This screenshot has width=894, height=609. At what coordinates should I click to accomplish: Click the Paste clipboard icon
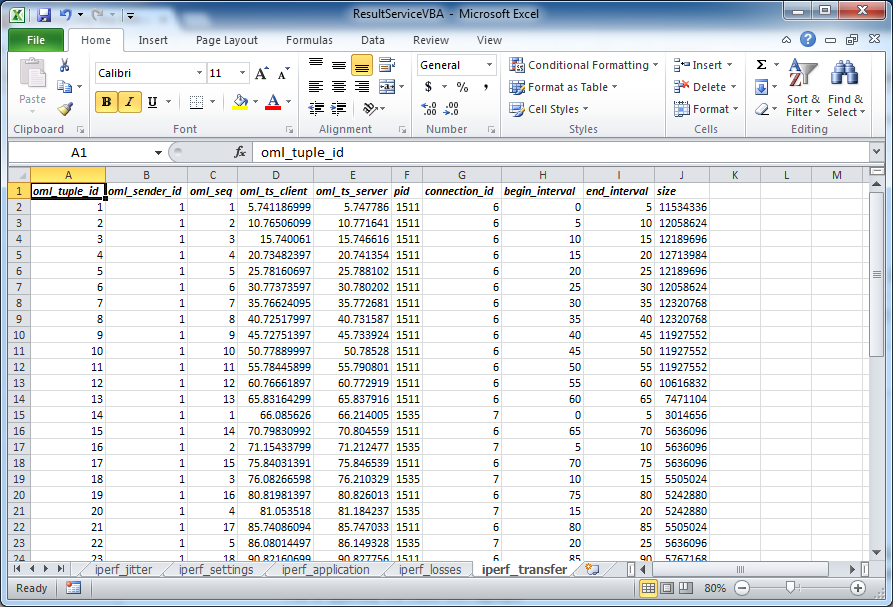pyautogui.click(x=32, y=74)
